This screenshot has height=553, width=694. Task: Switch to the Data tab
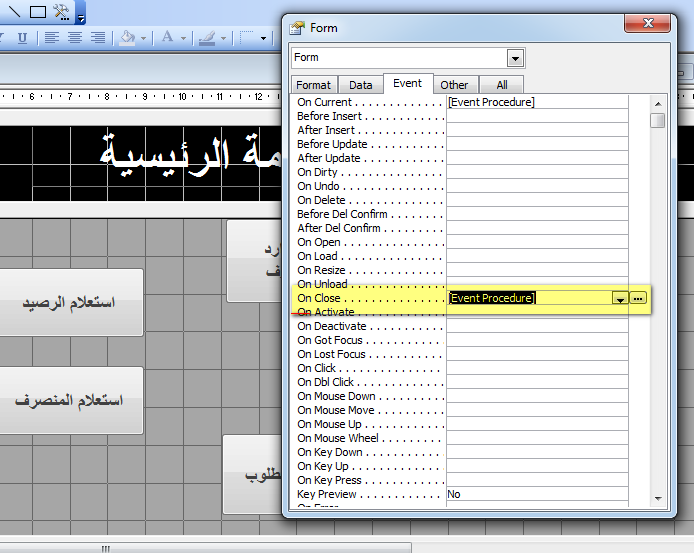361,85
